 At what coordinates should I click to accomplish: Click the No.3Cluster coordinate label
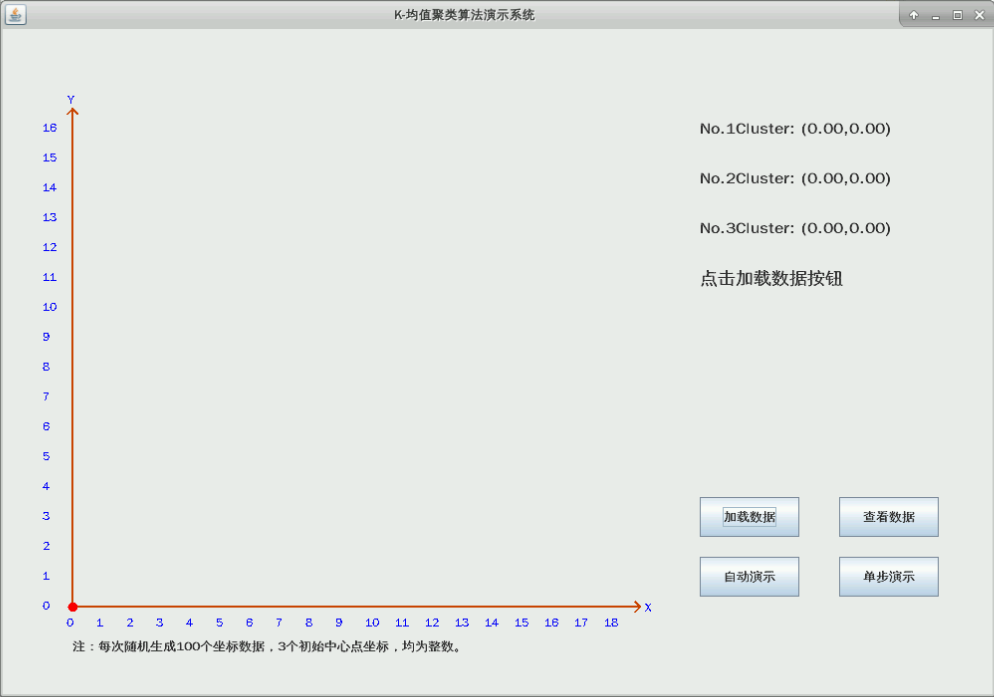[x=794, y=229]
